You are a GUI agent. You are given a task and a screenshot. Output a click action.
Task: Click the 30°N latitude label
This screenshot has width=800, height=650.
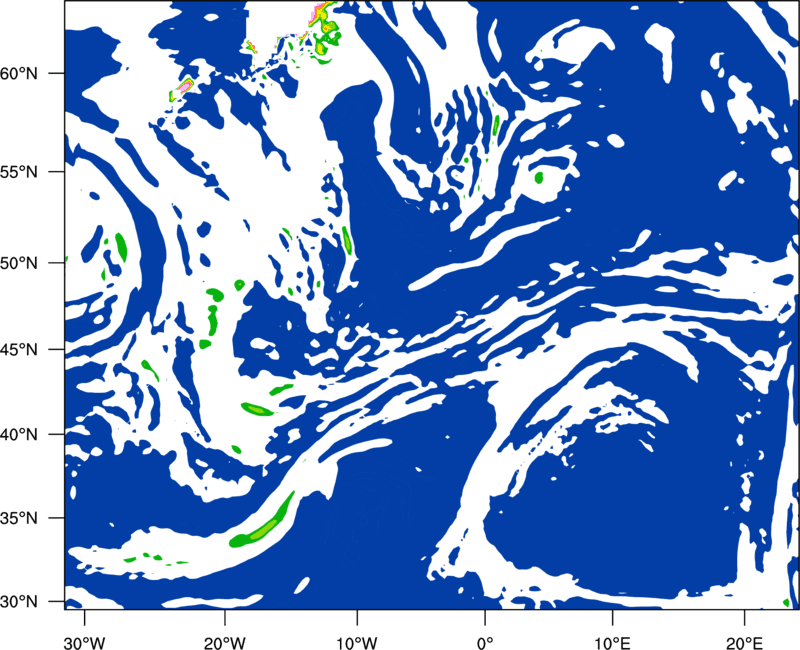(x=19, y=601)
